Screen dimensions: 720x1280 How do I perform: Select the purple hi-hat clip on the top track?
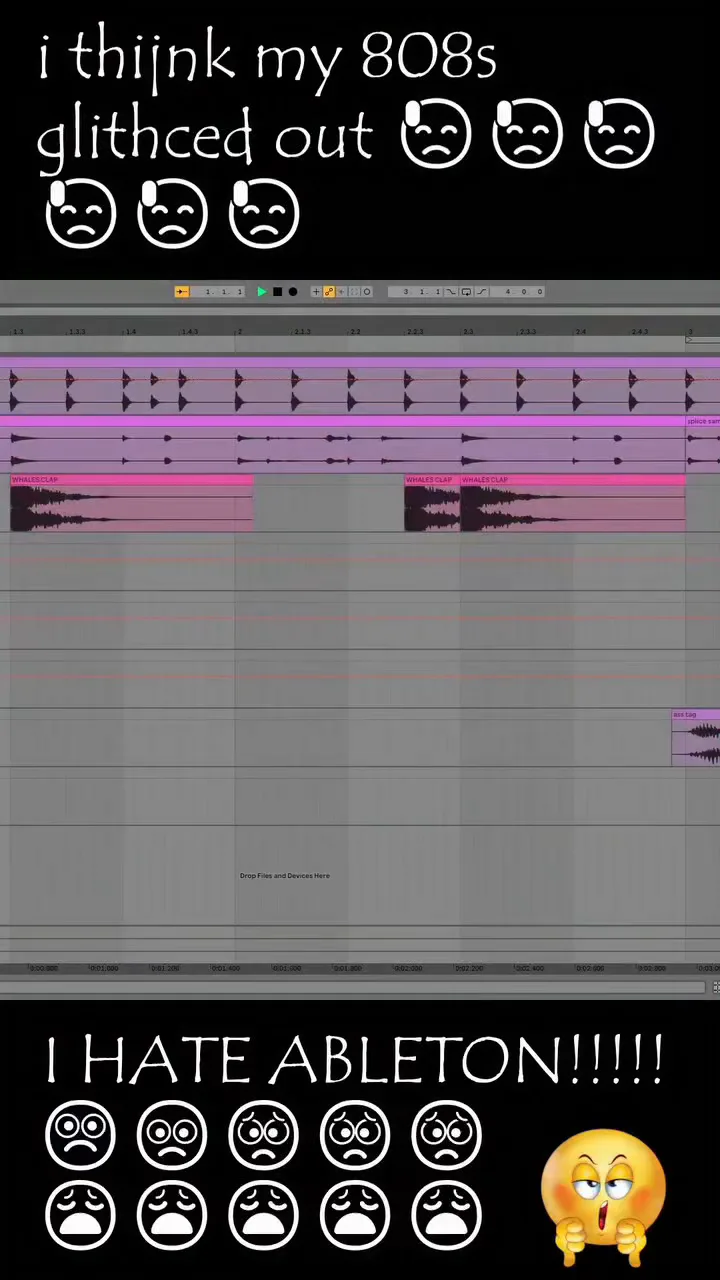click(x=360, y=388)
